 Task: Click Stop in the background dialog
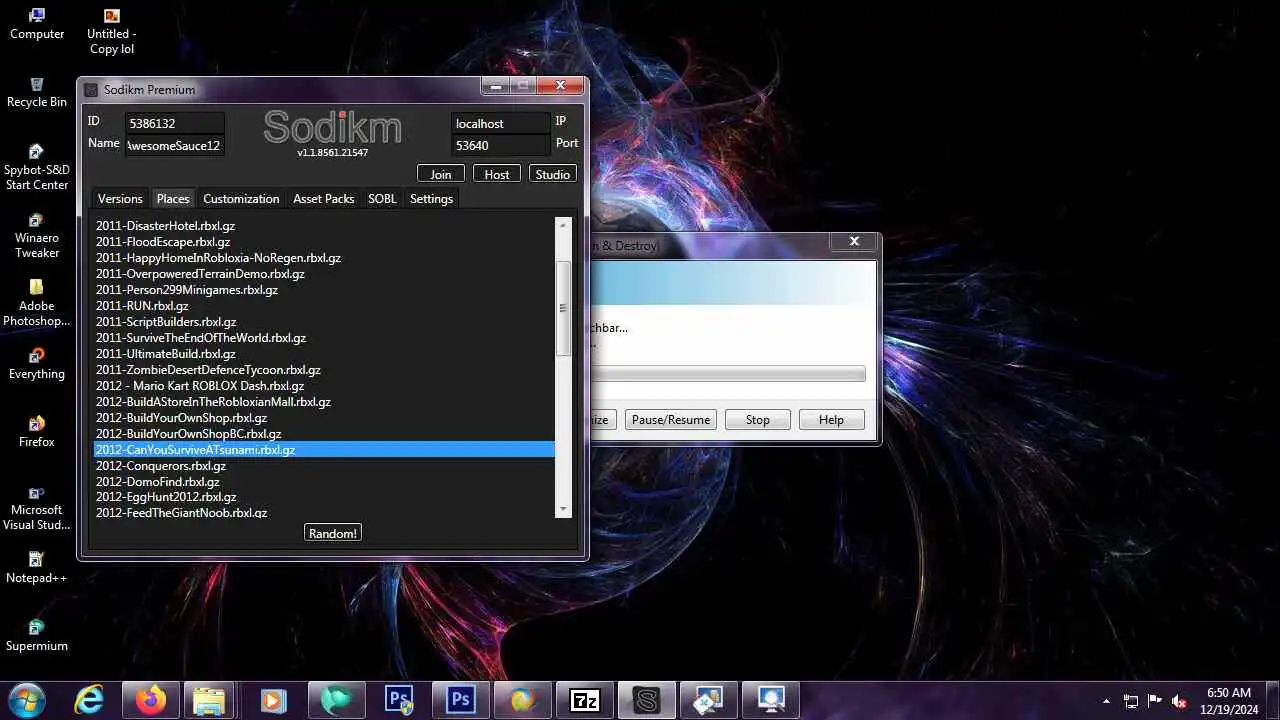point(758,420)
